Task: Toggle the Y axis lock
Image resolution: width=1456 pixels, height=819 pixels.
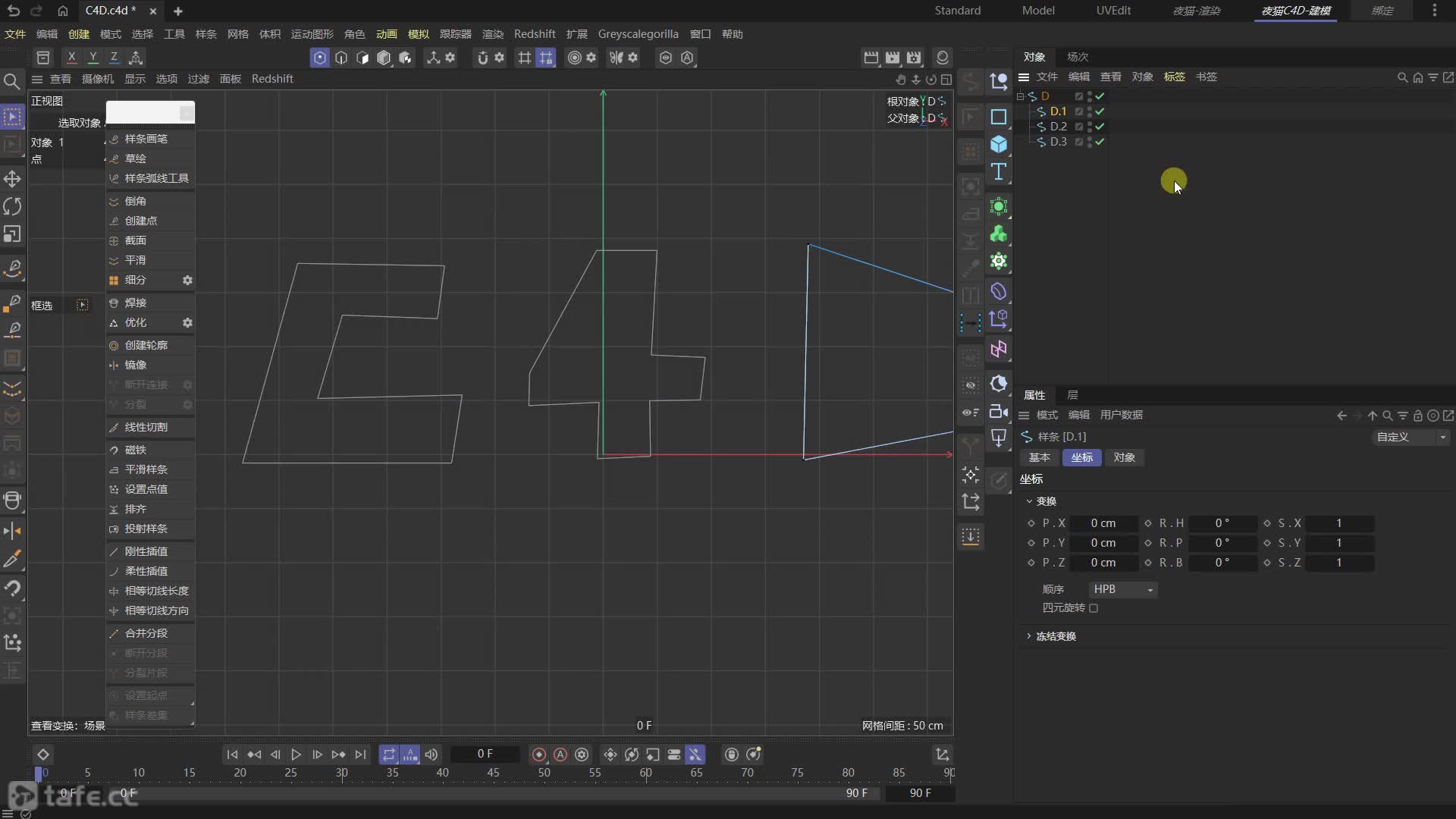Action: click(93, 58)
